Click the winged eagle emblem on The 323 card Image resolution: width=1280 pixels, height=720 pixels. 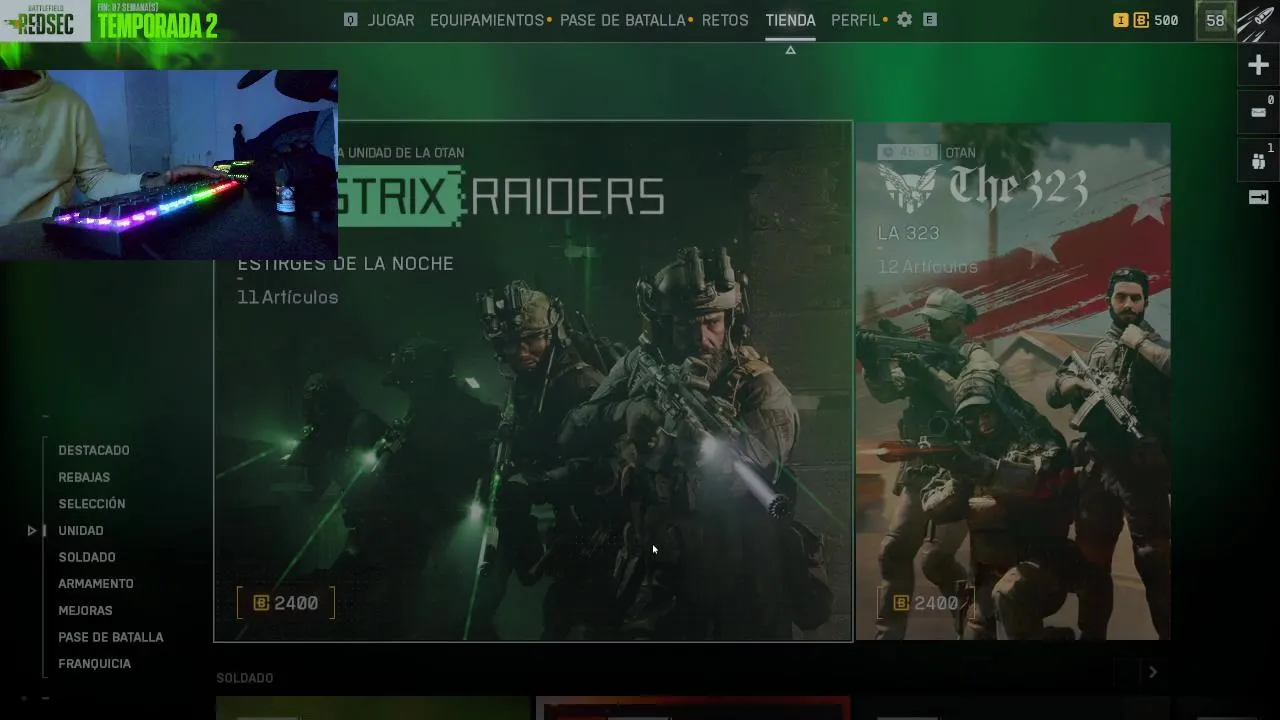click(908, 187)
